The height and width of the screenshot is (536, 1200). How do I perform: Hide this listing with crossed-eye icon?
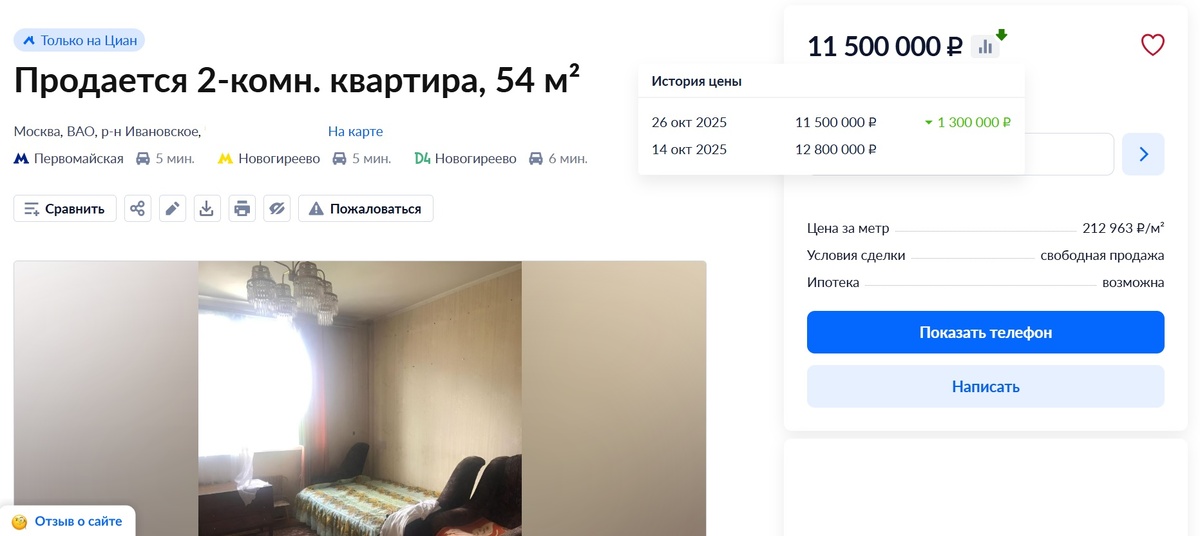tap(277, 209)
